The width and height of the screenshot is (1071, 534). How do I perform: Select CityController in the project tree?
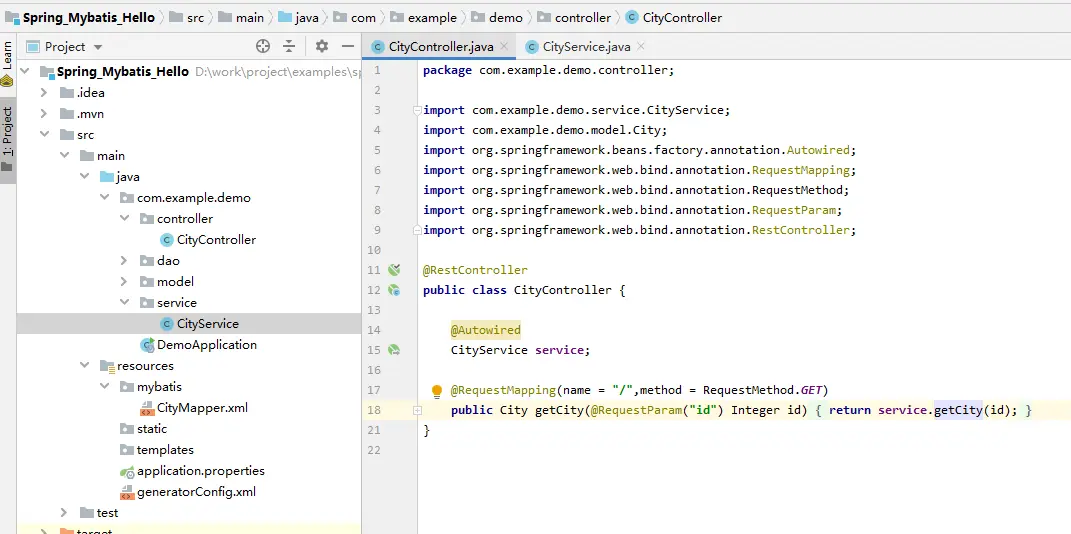[217, 240]
